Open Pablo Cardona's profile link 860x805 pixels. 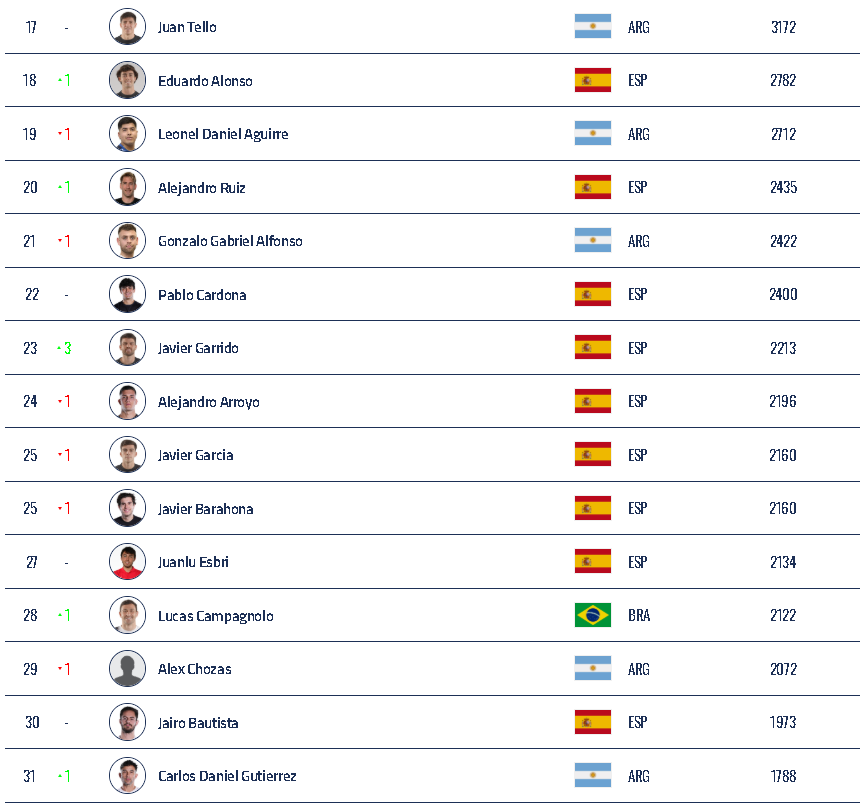point(202,295)
